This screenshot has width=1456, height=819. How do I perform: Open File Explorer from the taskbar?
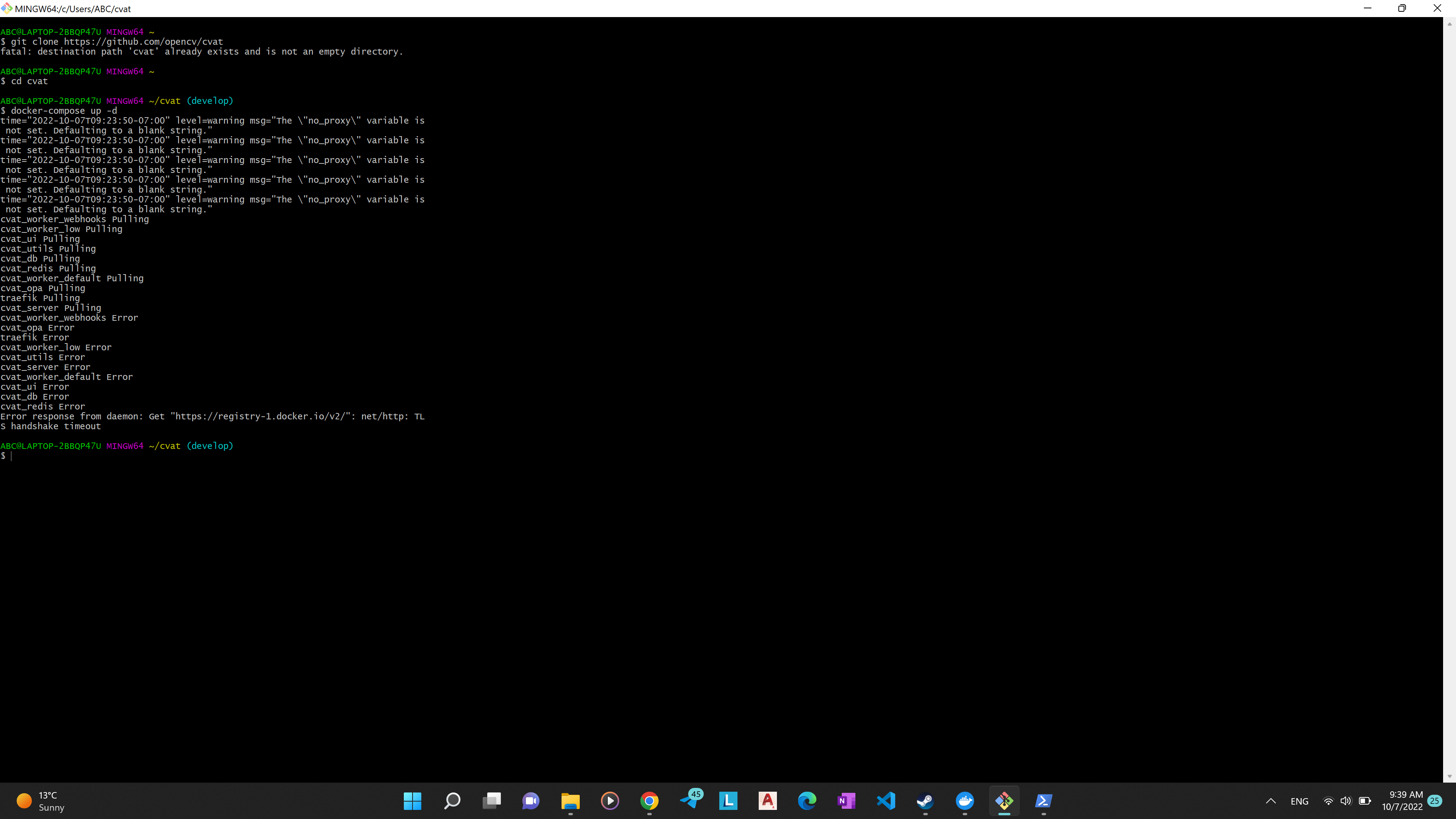[x=570, y=800]
